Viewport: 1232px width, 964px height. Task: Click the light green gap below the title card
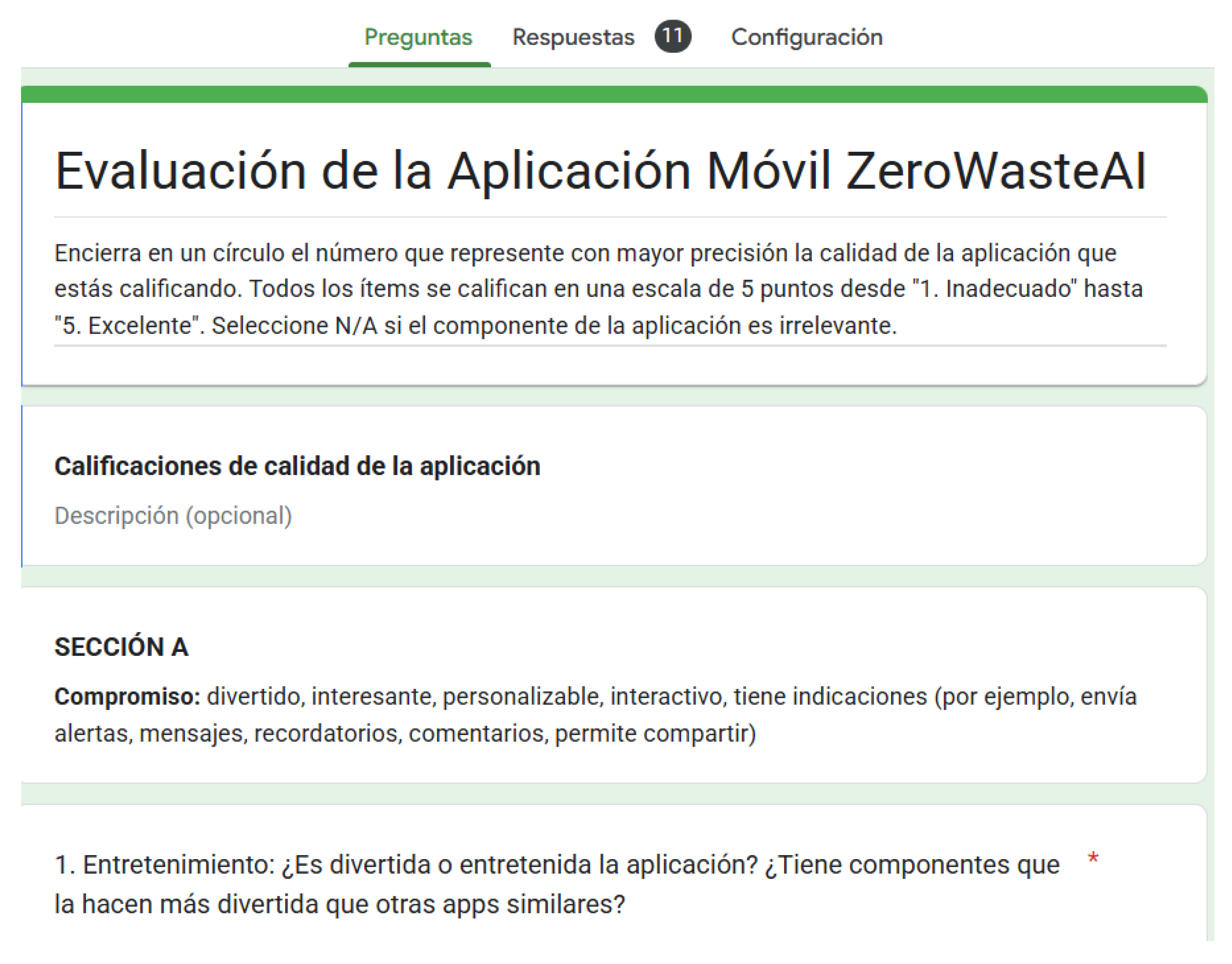(x=613, y=396)
